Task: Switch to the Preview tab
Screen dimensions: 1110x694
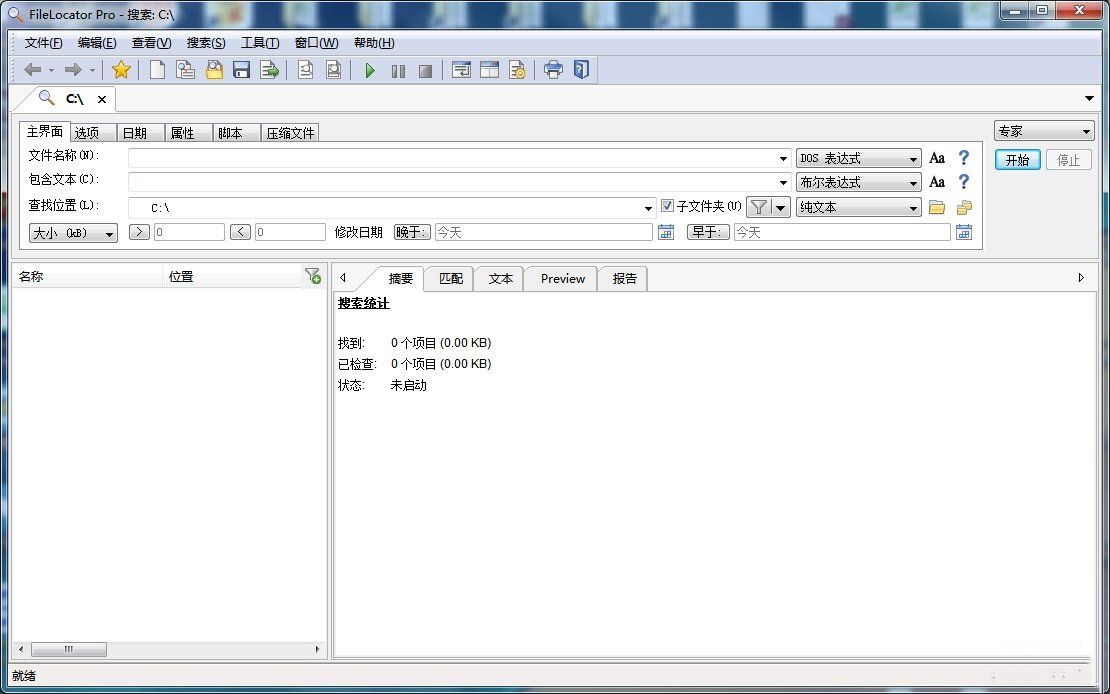Action: click(x=563, y=278)
